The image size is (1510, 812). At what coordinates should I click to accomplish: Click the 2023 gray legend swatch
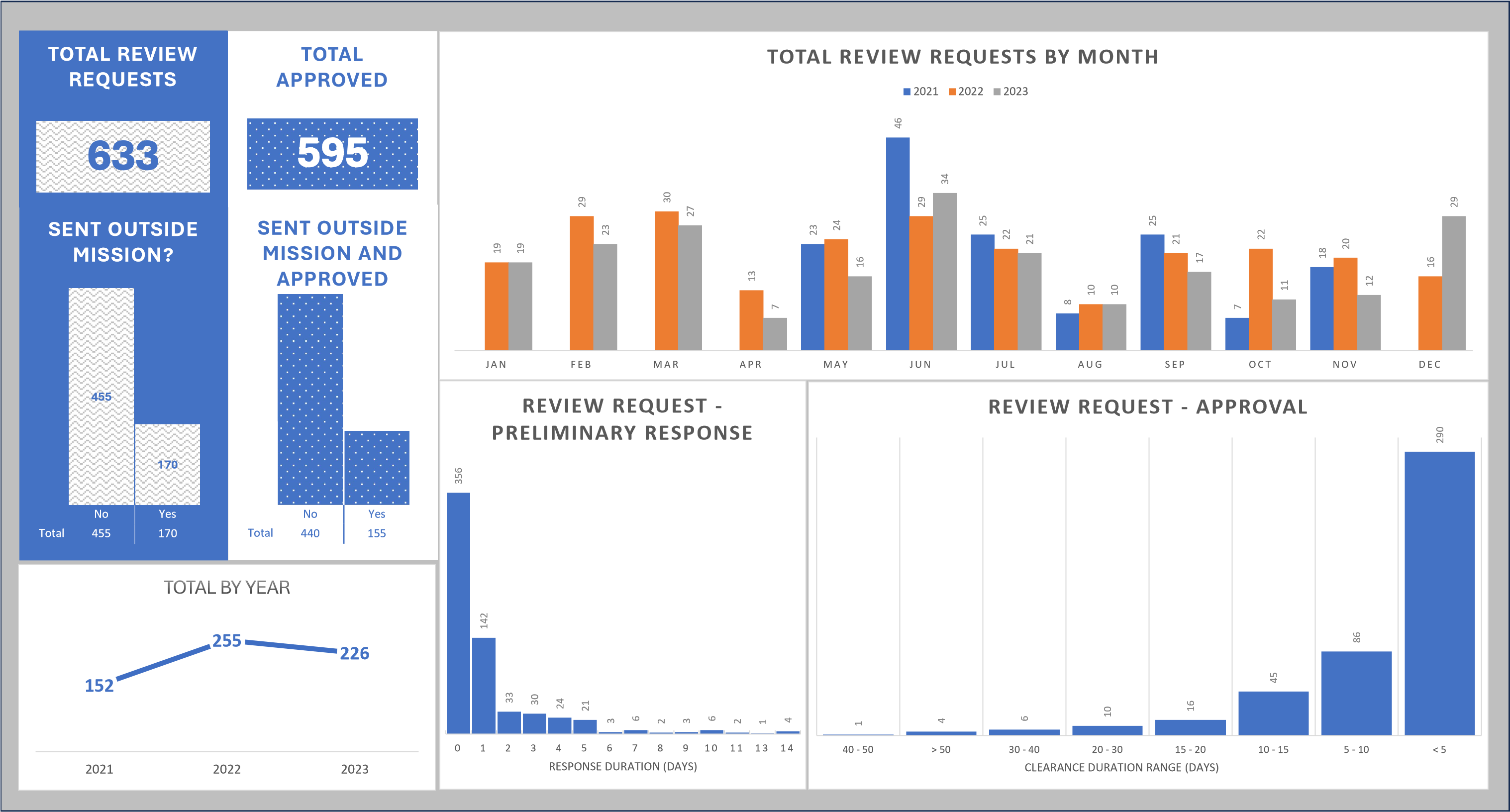pyautogui.click(x=997, y=92)
